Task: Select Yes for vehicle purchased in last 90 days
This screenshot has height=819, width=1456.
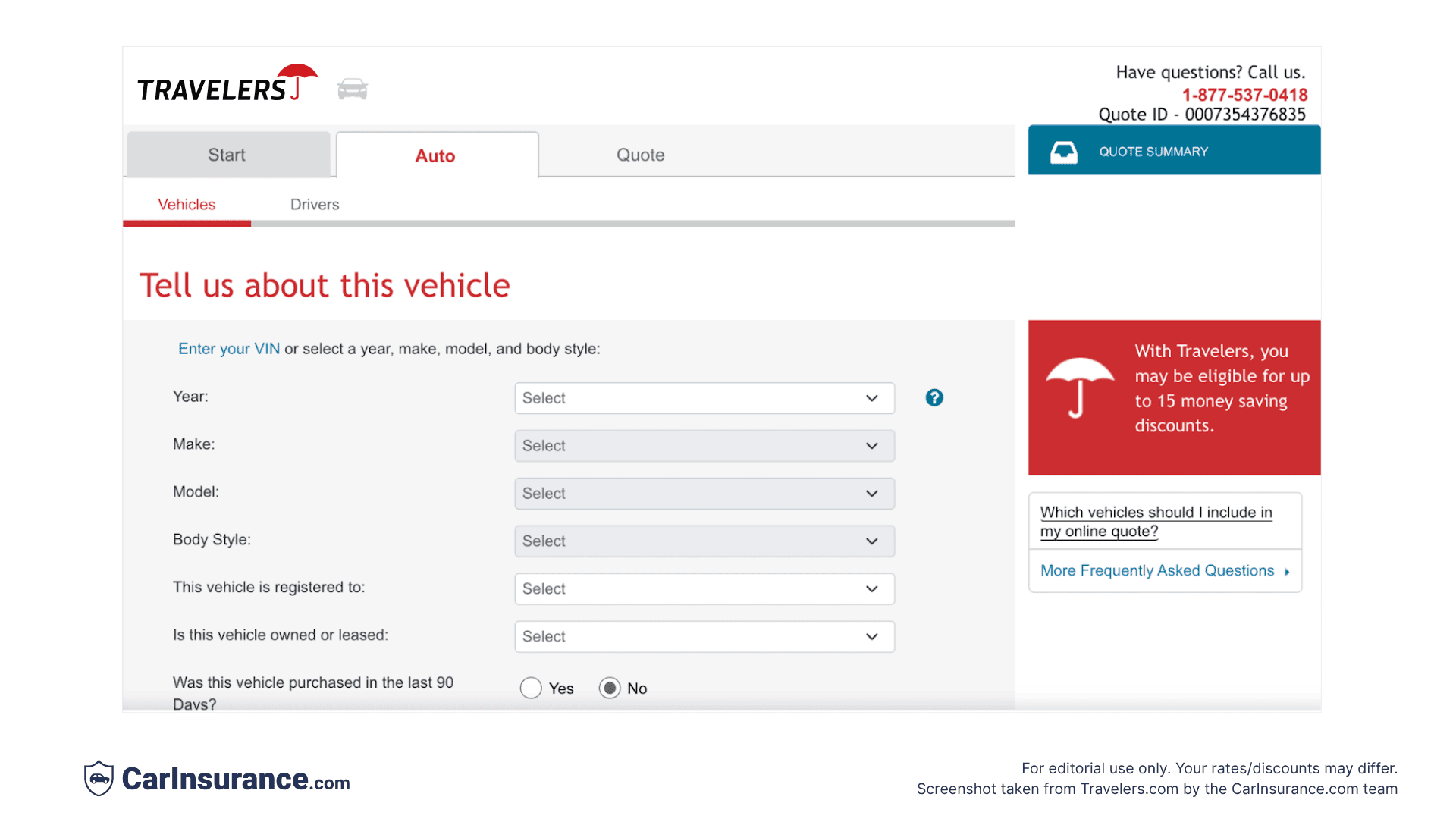Action: pos(531,688)
